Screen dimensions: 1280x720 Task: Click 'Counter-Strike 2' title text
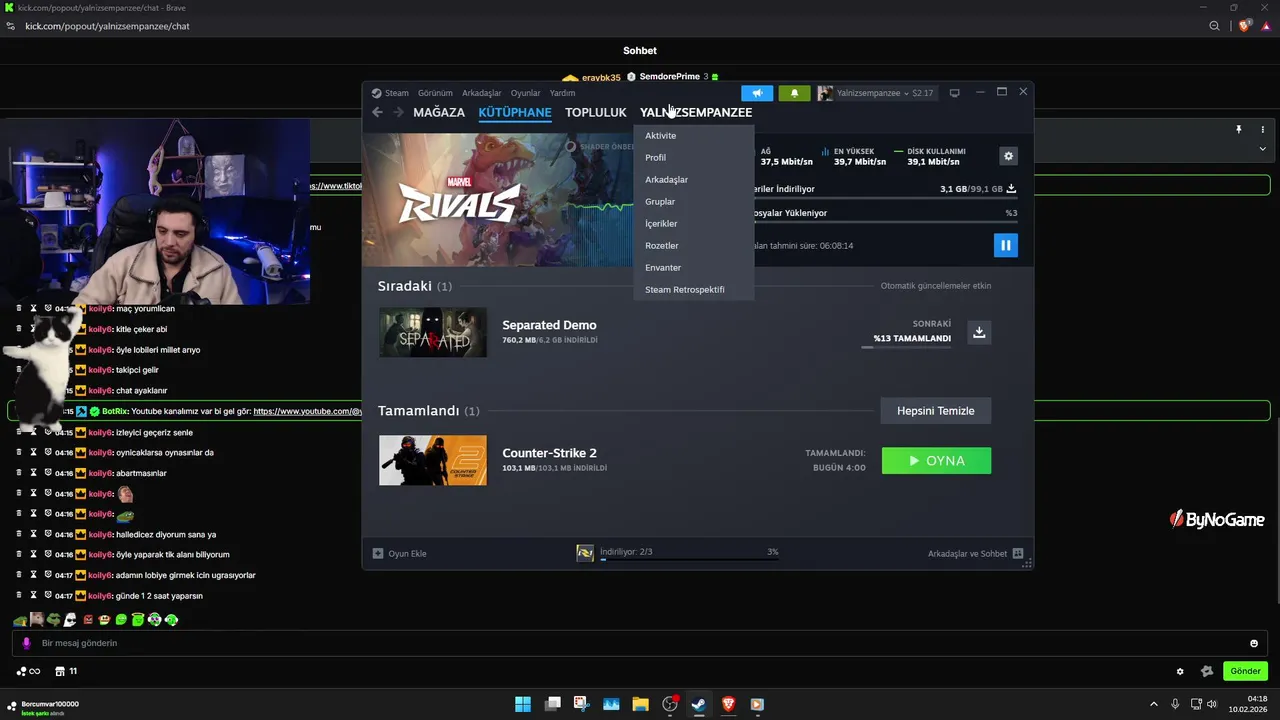(x=549, y=453)
